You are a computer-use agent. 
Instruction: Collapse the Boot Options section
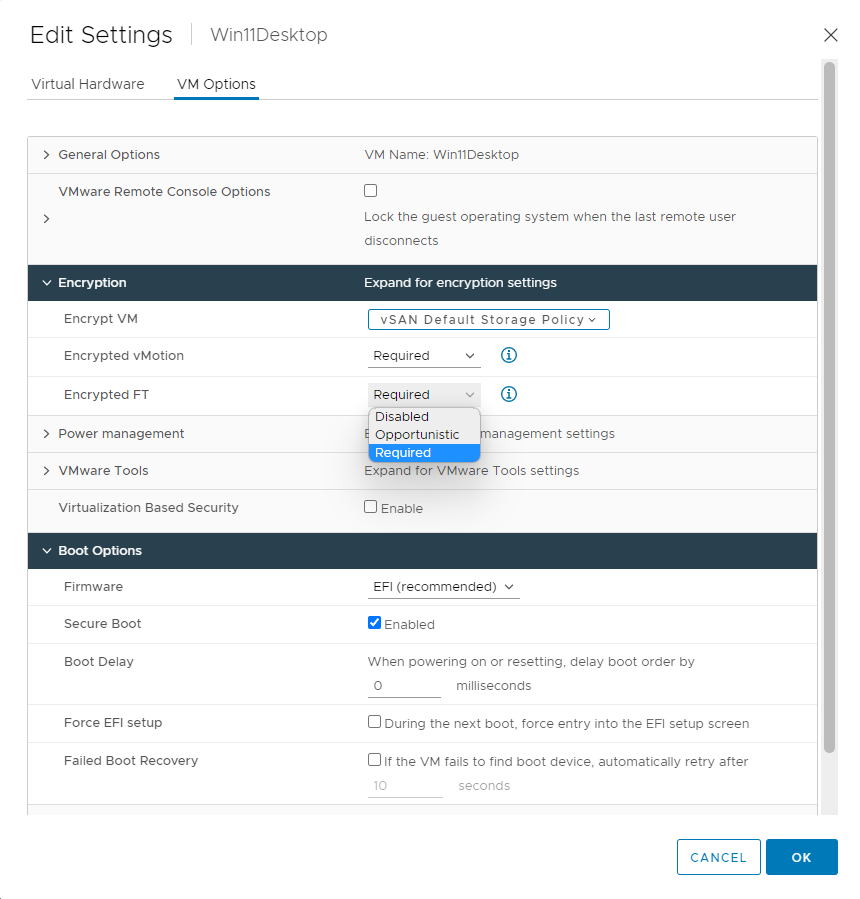click(47, 551)
